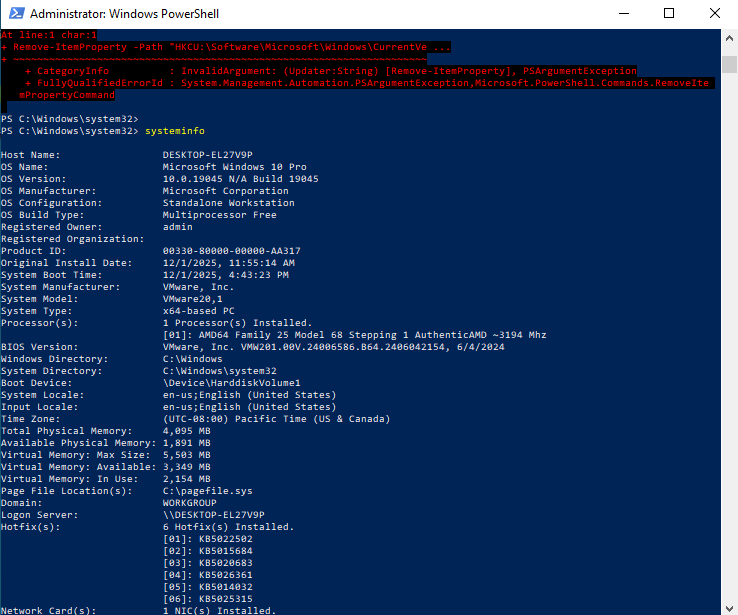Click the 'Registered Organization:' label
This screenshot has width=738, height=615.
tap(72, 239)
